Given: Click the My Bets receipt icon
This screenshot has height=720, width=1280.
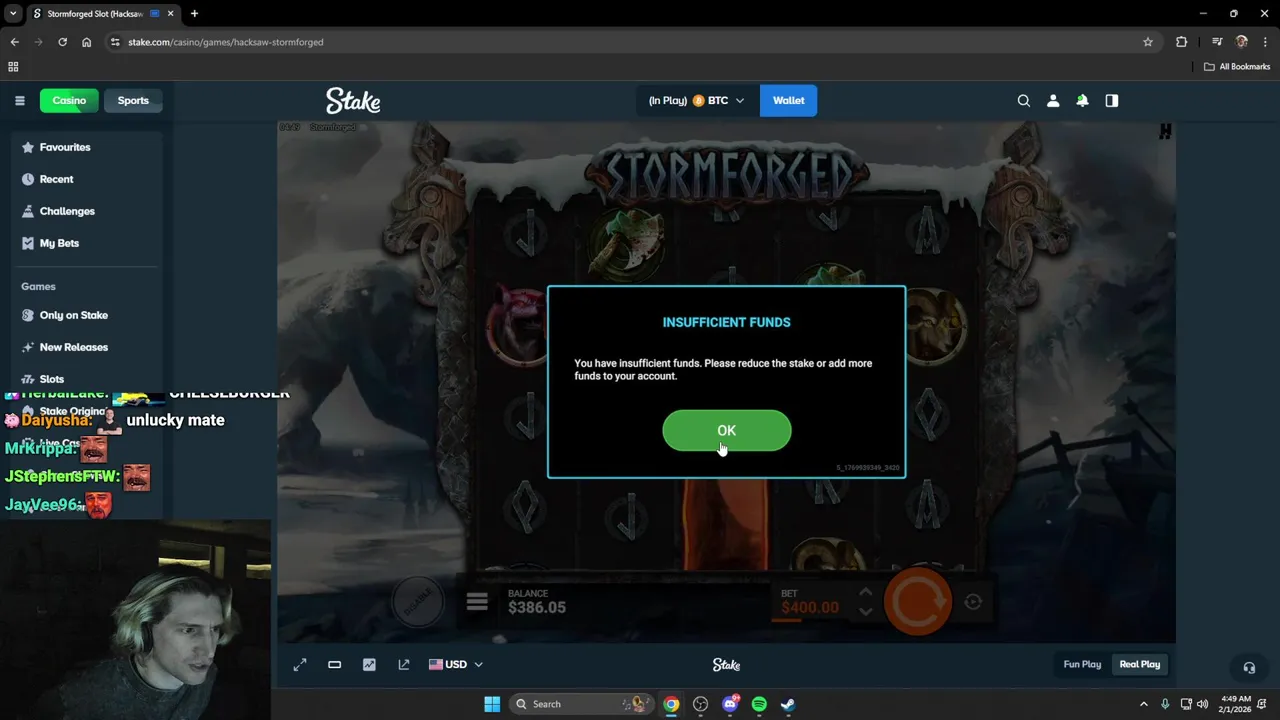Looking at the screenshot, I should pos(28,243).
